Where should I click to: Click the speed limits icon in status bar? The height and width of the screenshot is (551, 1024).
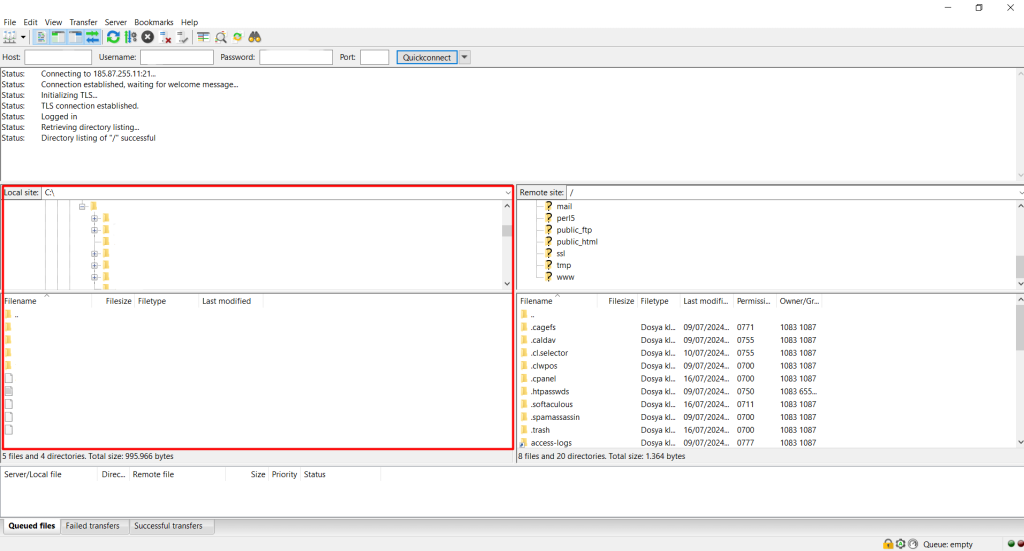click(913, 544)
